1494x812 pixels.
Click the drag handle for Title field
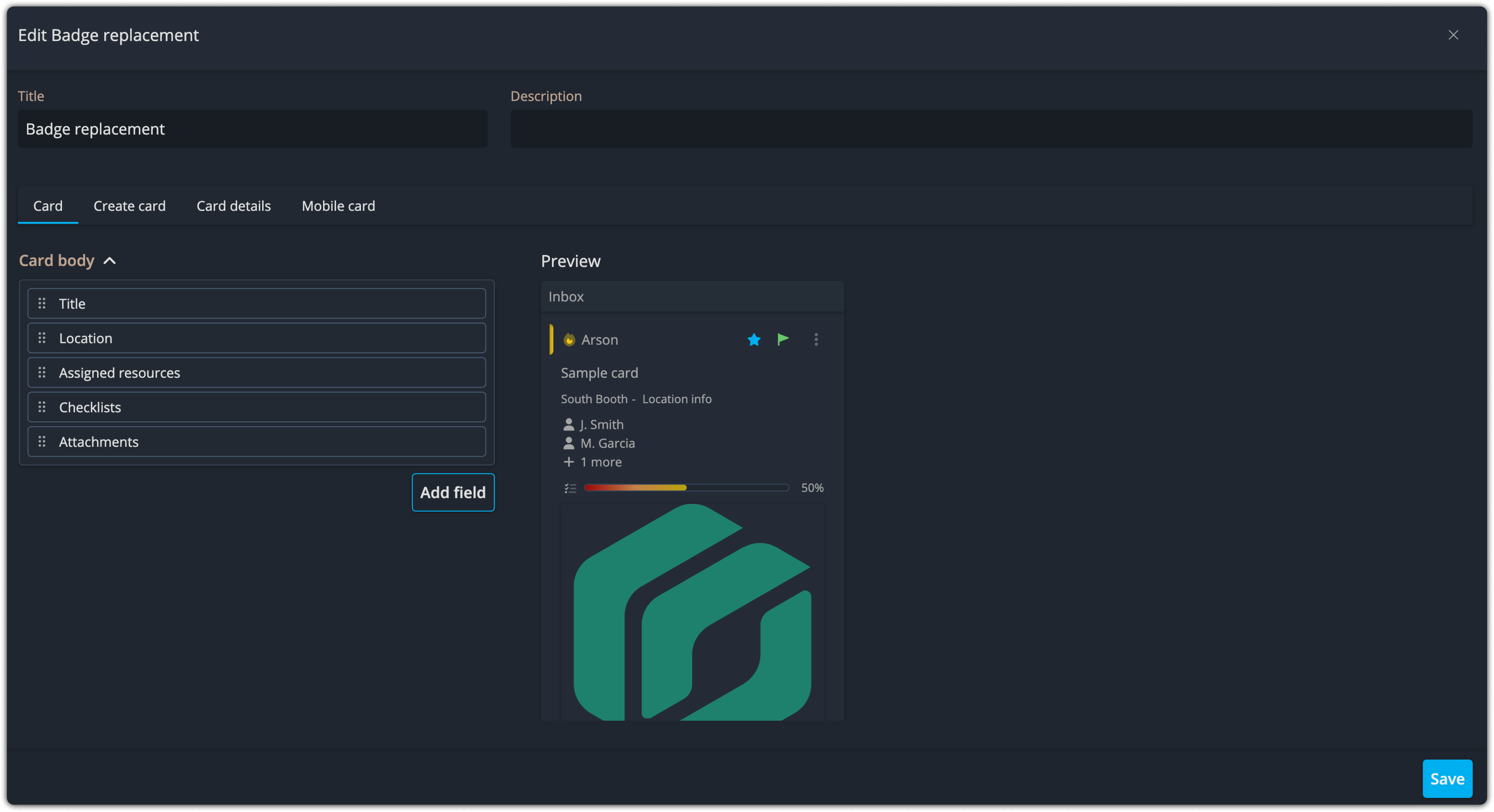[x=42, y=303]
